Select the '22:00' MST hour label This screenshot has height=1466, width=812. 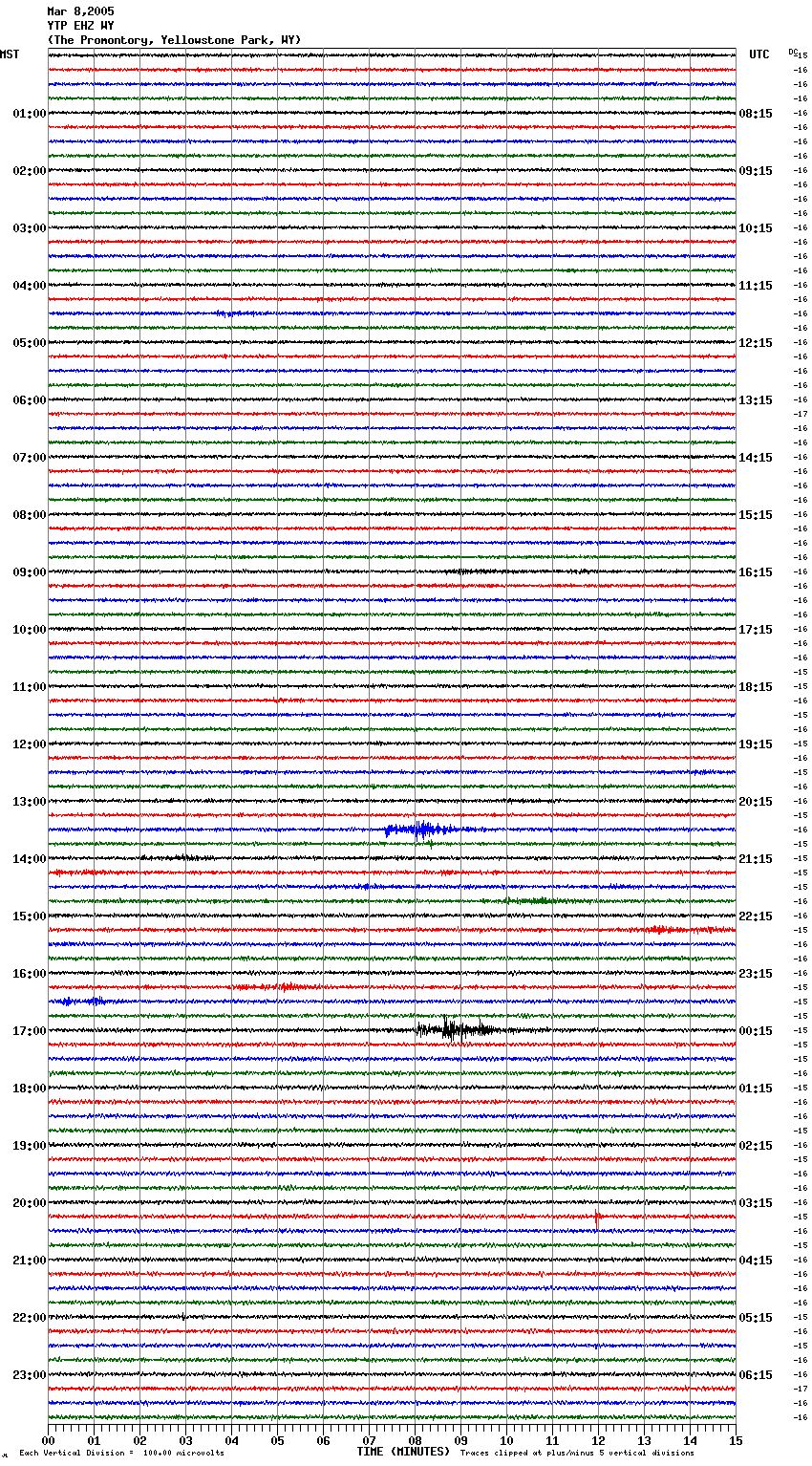[x=30, y=1318]
